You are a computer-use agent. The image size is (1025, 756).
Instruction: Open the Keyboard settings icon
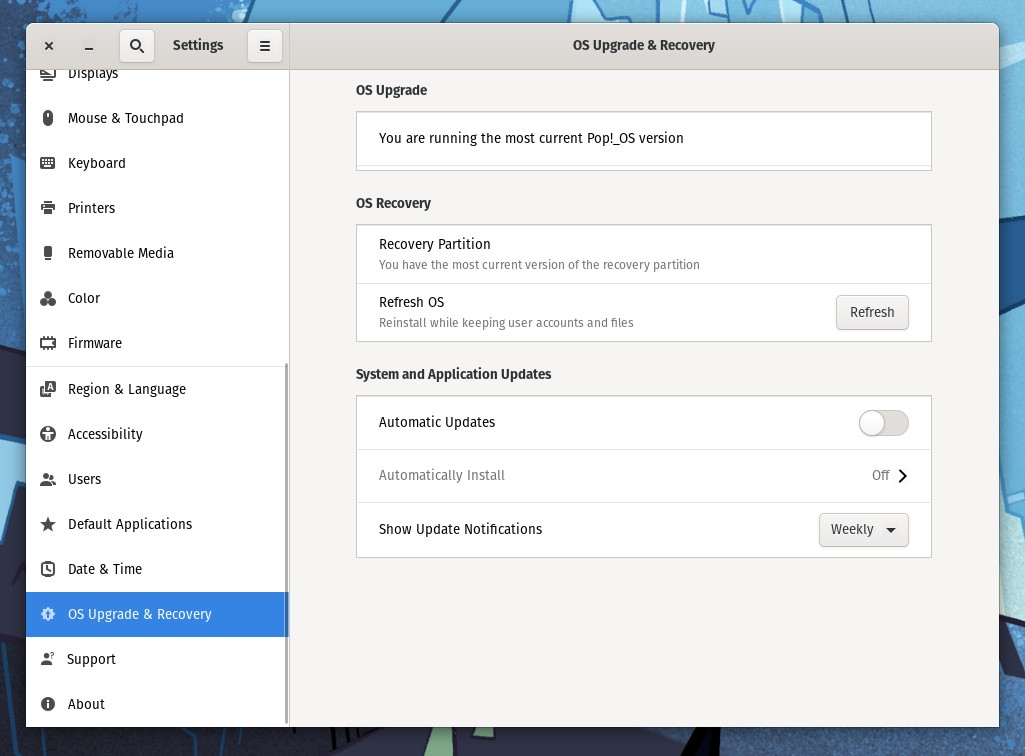[48, 163]
